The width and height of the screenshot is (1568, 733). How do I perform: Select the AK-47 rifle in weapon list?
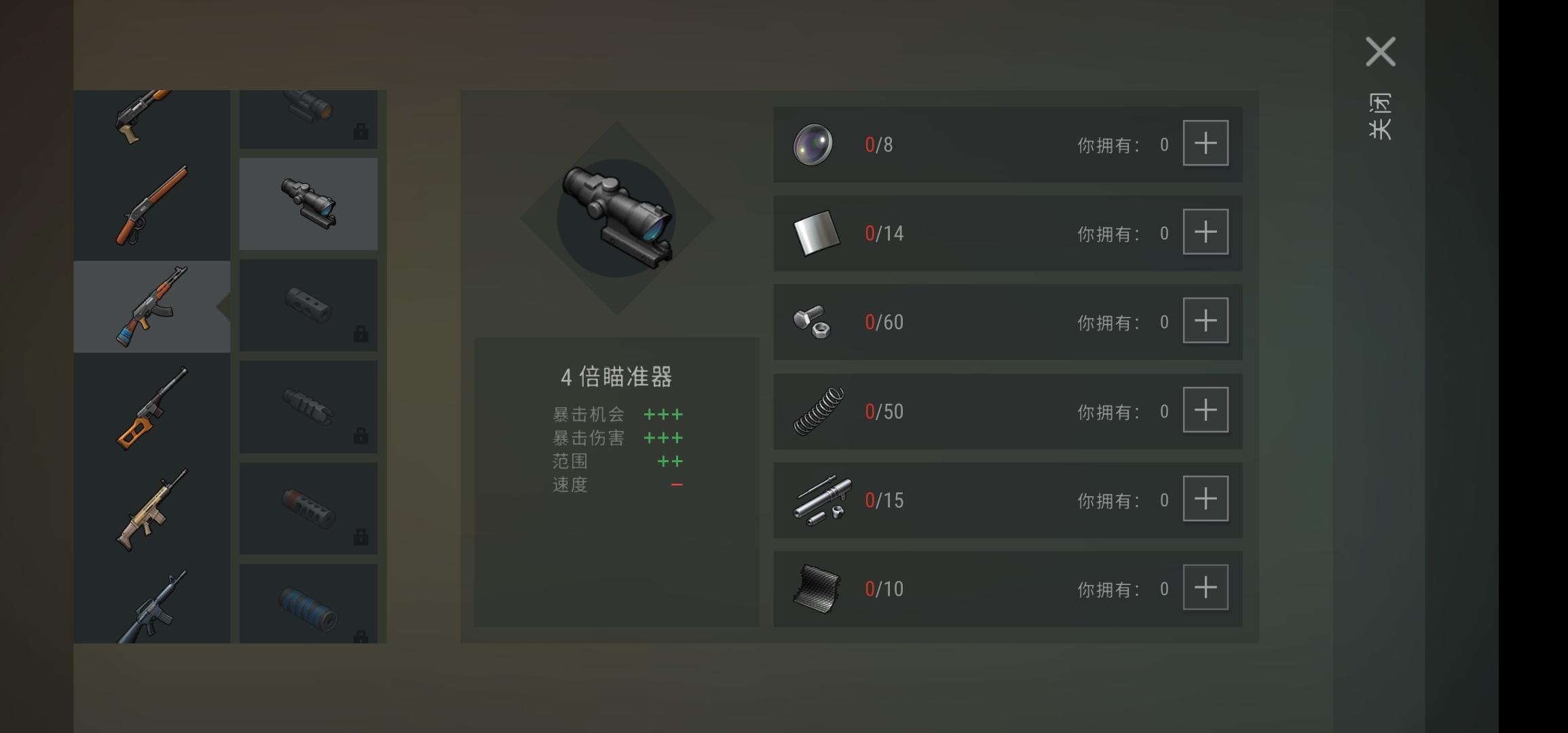tap(151, 306)
